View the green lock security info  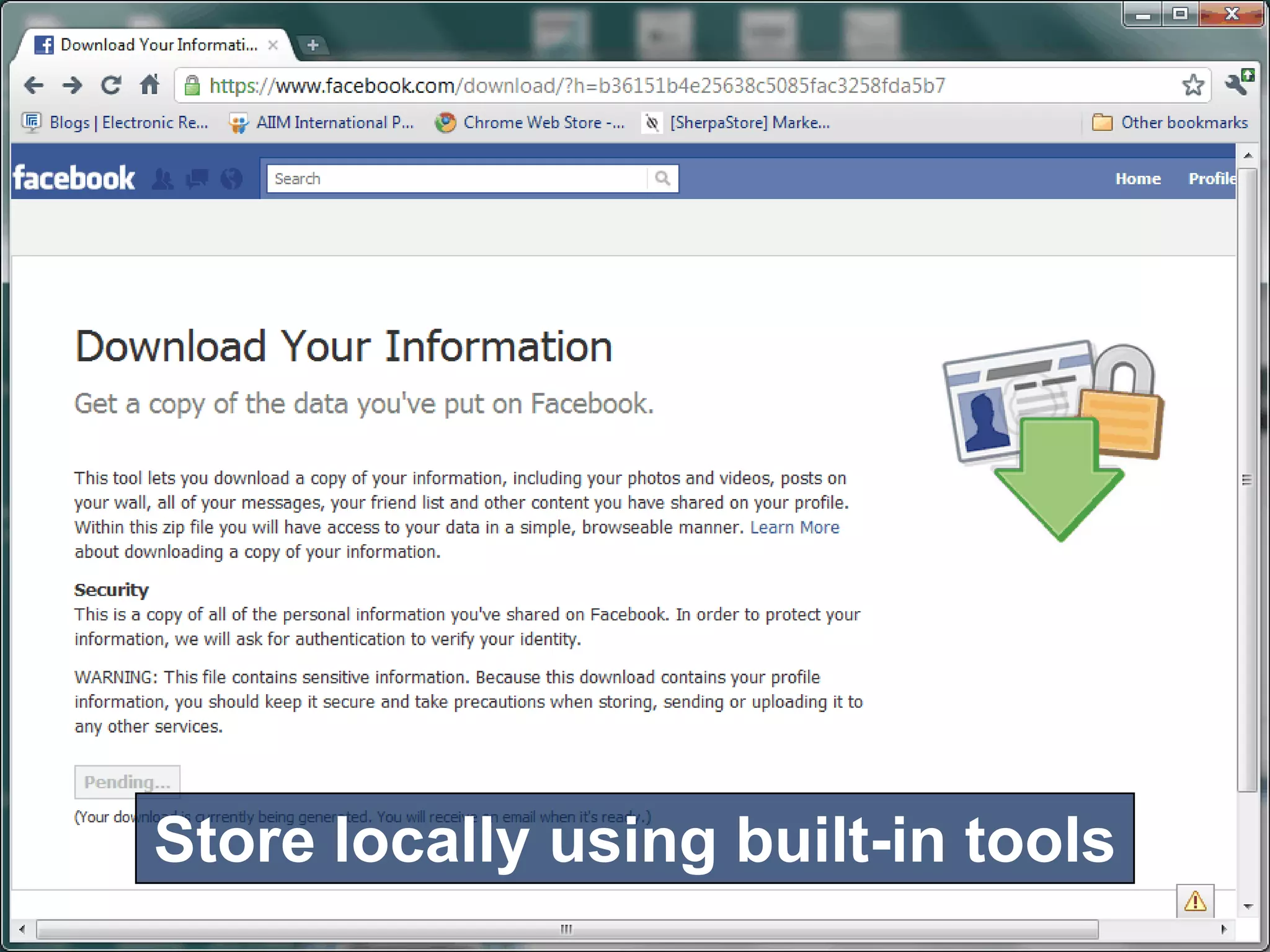coord(192,85)
